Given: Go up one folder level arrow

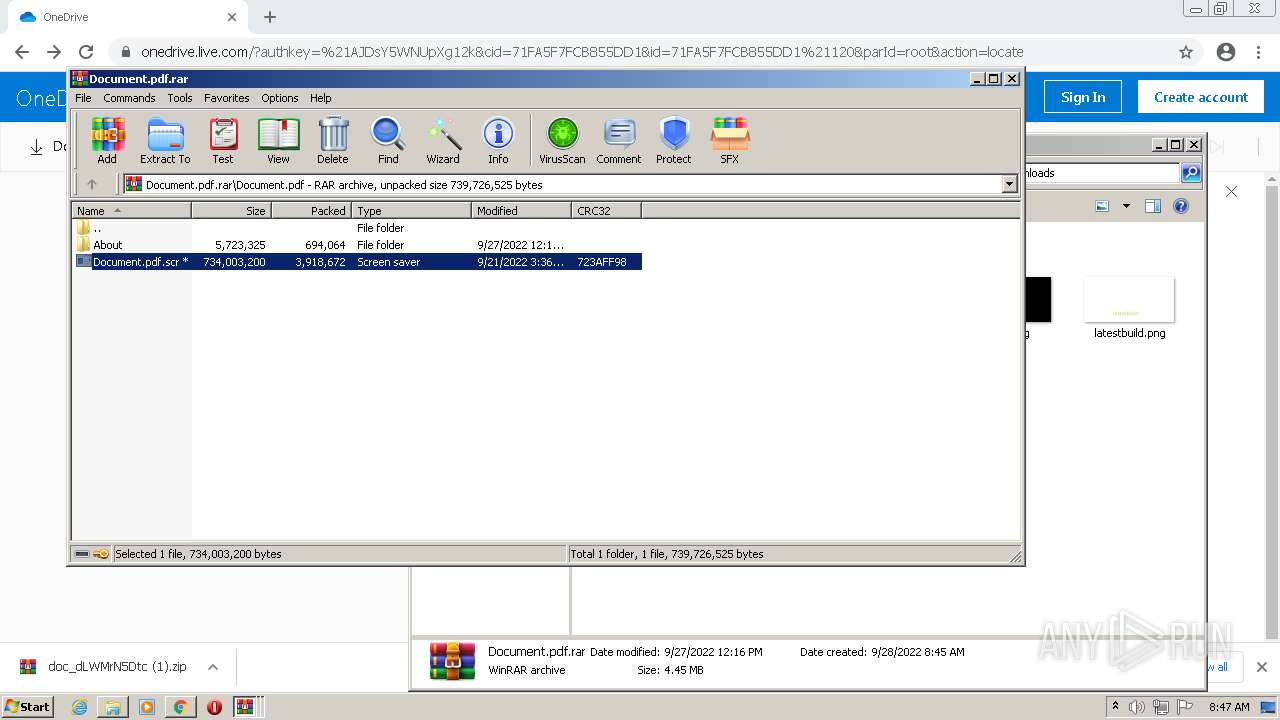Looking at the screenshot, I should click(92, 184).
